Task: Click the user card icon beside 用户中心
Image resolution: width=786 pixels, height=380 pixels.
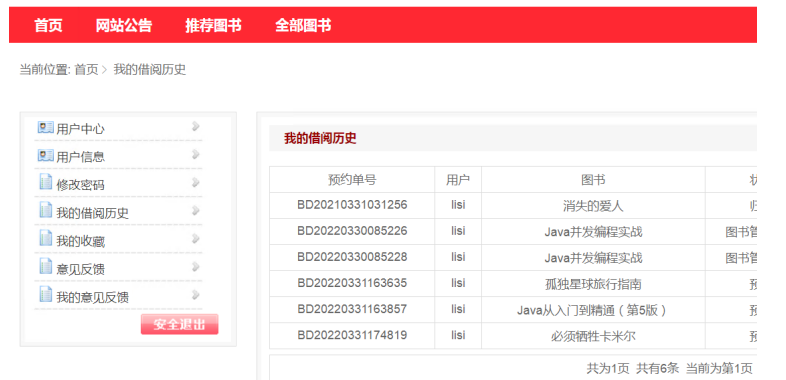Action: 45,127
